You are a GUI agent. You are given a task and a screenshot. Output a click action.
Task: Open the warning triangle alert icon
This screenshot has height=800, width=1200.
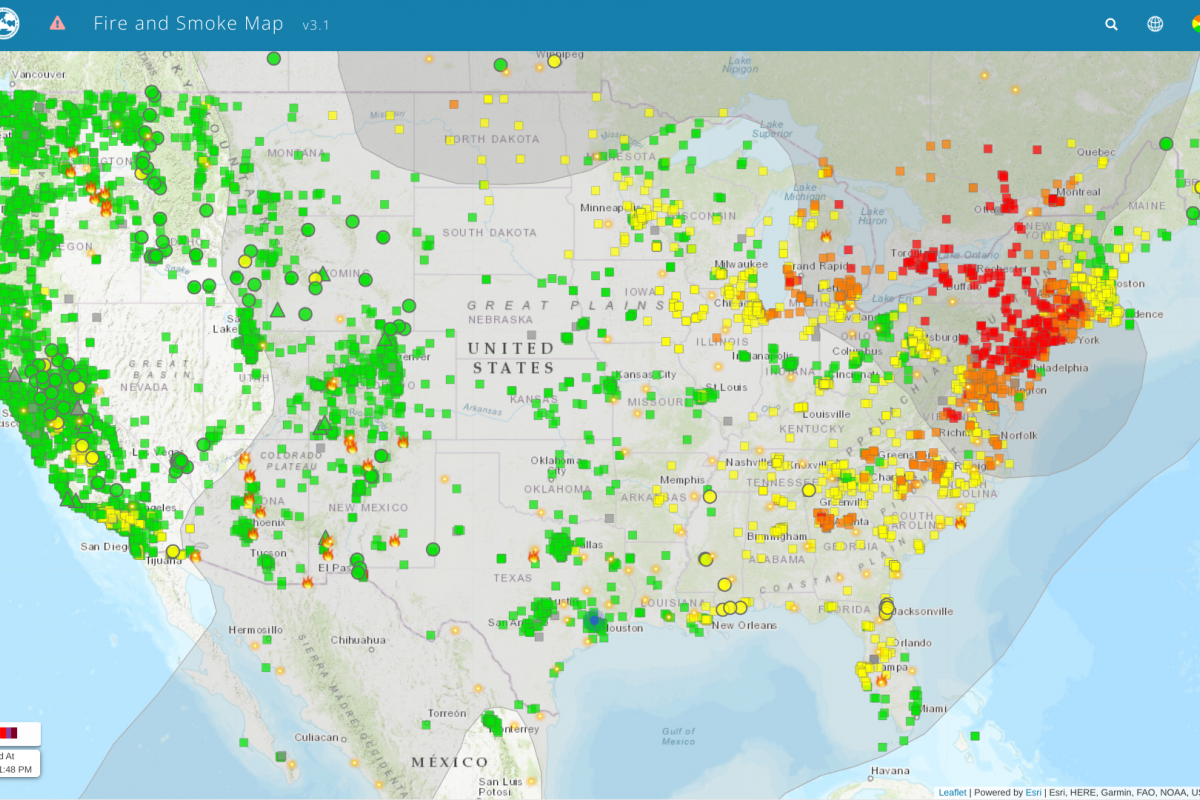58,23
